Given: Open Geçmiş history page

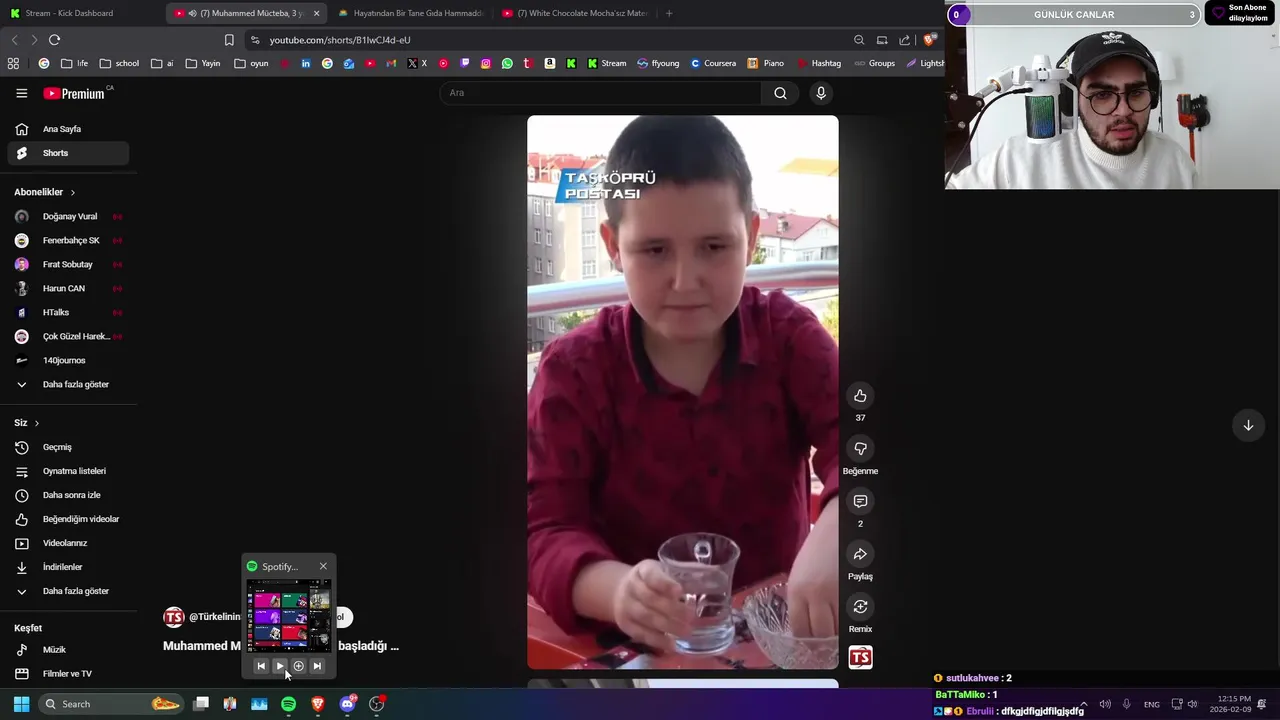Looking at the screenshot, I should click(68, 447).
